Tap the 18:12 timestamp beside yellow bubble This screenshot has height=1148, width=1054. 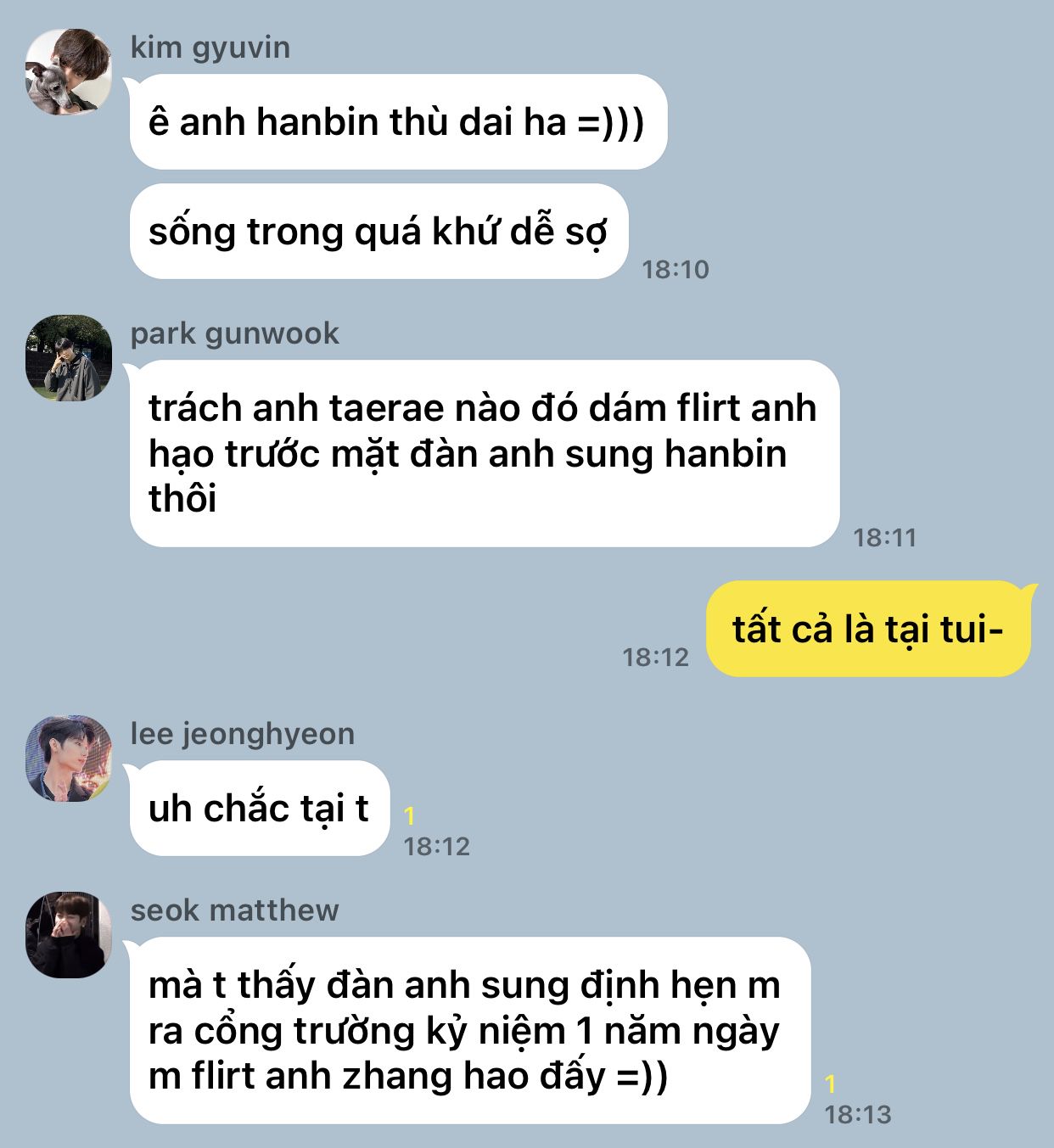(x=656, y=658)
